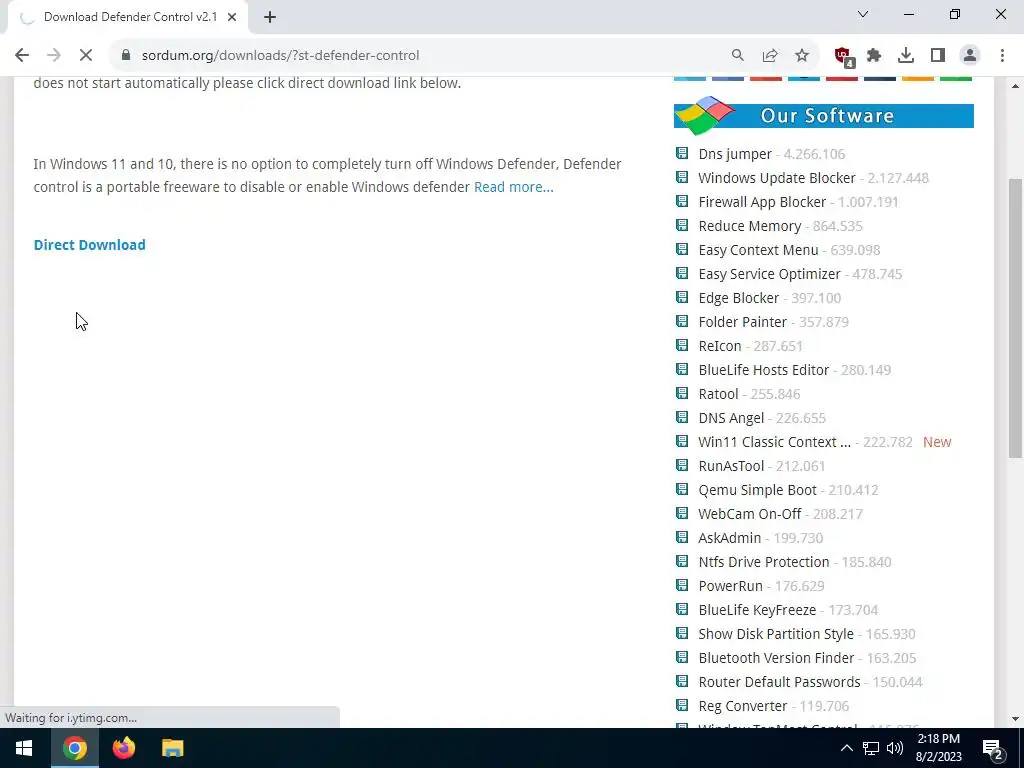Open Reduce Memory link

(x=749, y=226)
